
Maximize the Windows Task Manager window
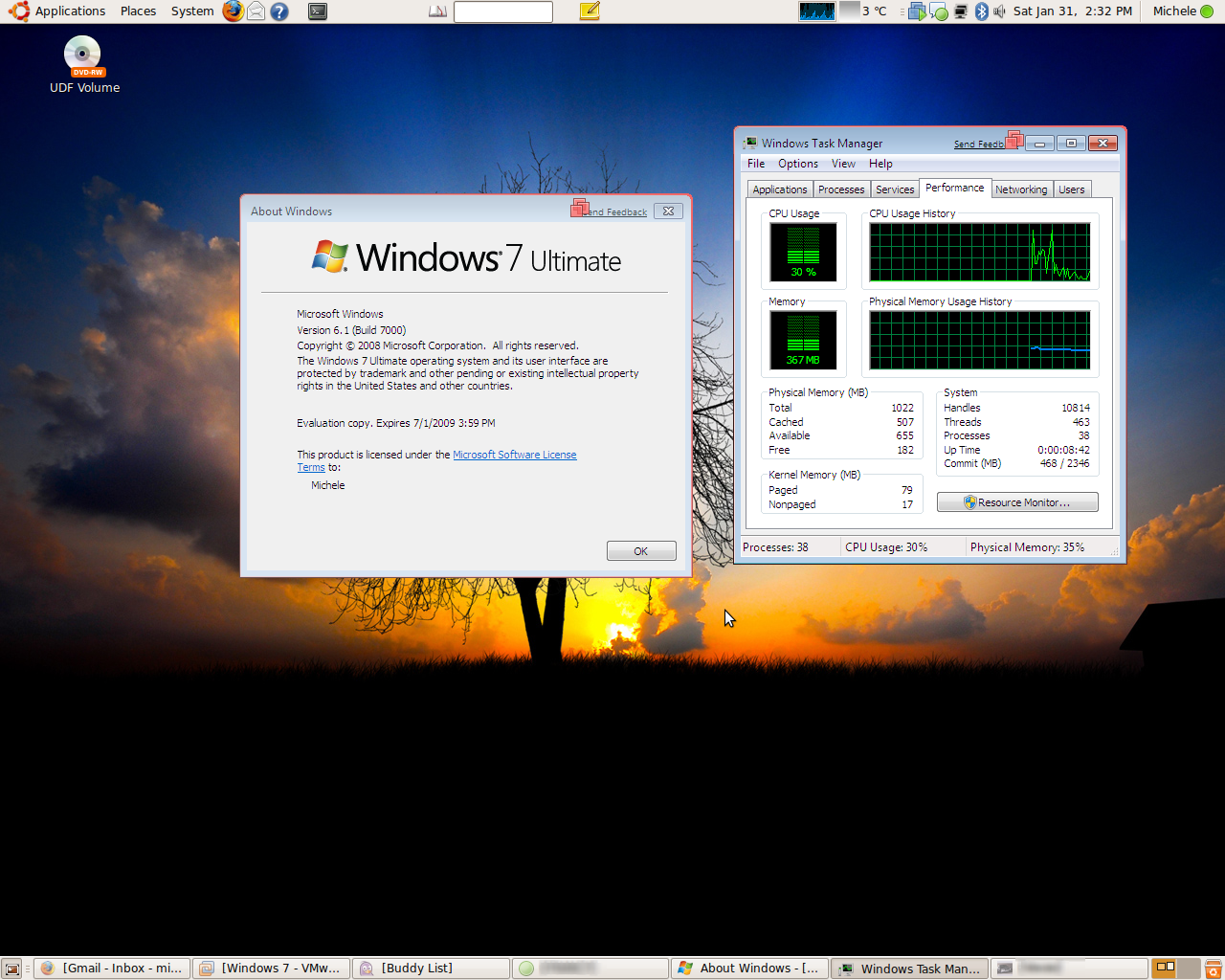pyautogui.click(x=1071, y=144)
